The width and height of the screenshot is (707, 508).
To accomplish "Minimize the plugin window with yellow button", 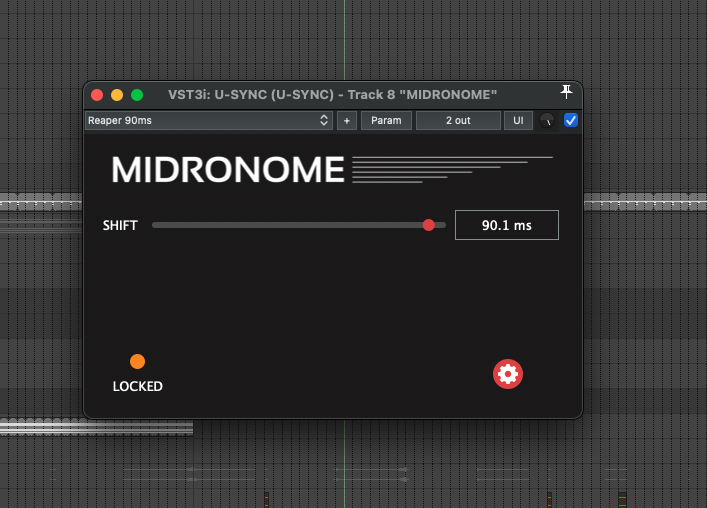I will click(x=117, y=95).
